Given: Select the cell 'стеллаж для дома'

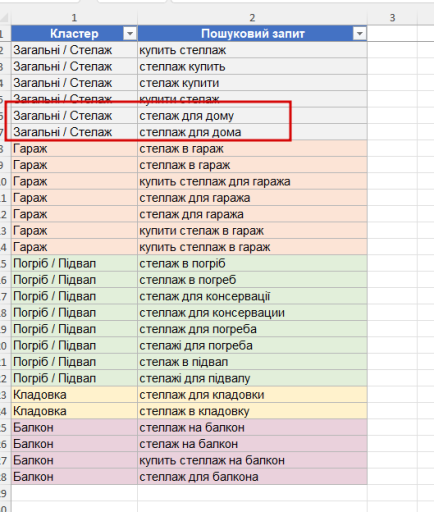Looking at the screenshot, I should click(252, 132).
